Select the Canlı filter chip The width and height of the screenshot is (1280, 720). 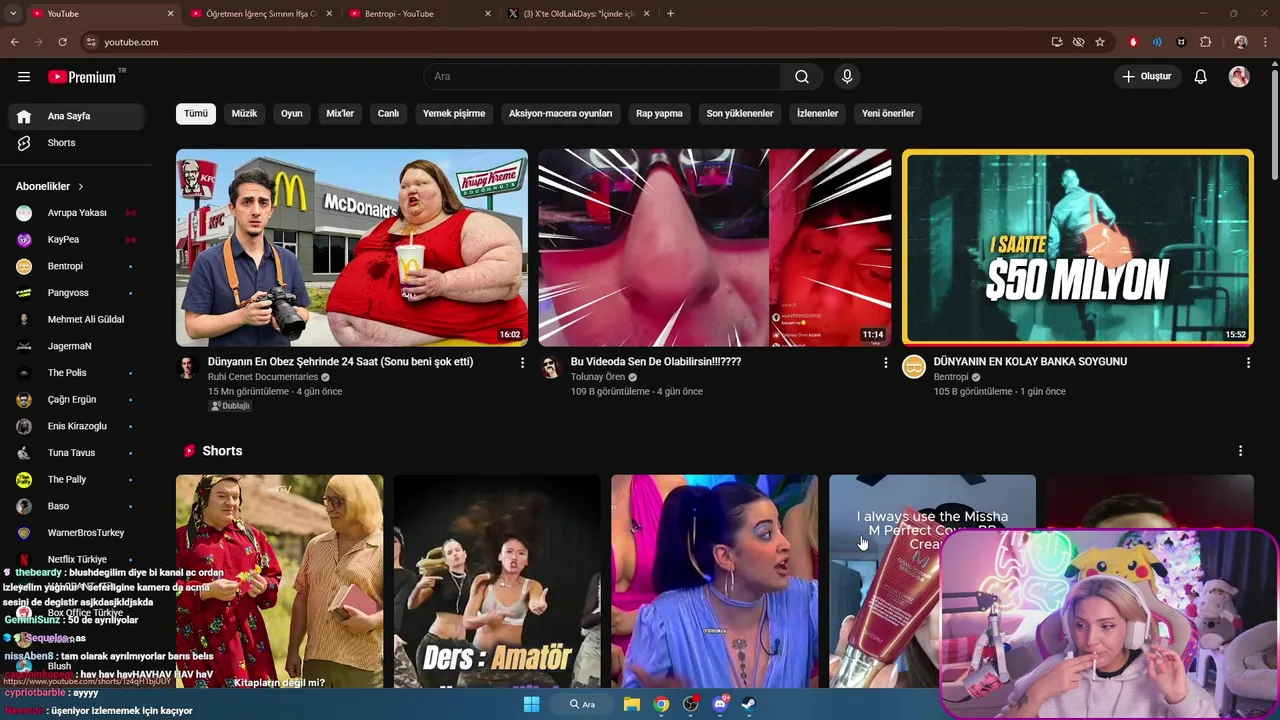[x=388, y=113]
